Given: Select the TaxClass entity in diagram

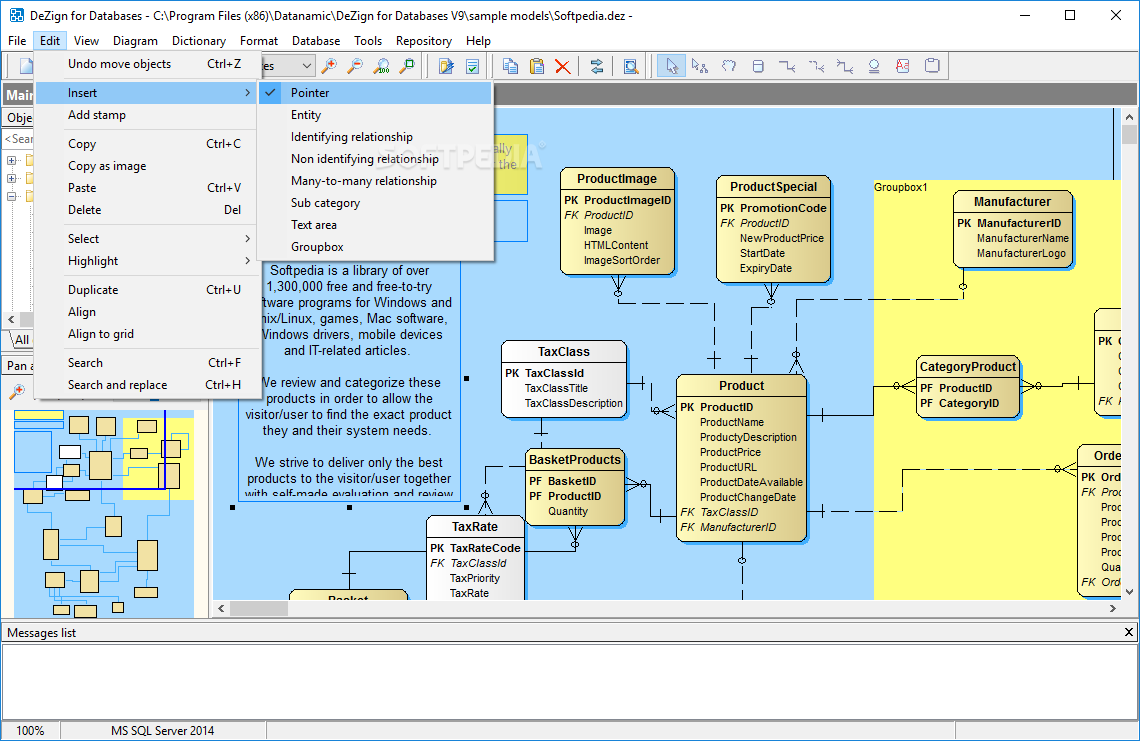Looking at the screenshot, I should [563, 378].
